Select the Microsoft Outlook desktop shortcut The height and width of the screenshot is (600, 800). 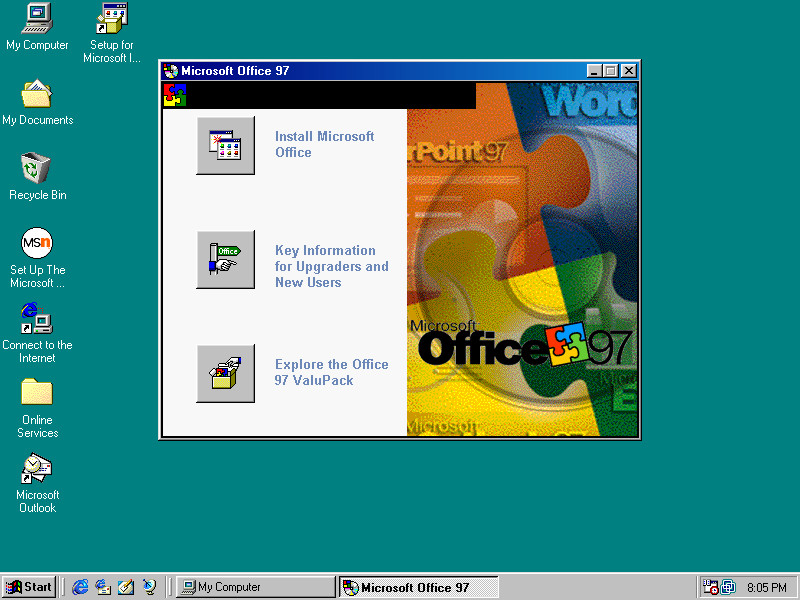[37, 483]
